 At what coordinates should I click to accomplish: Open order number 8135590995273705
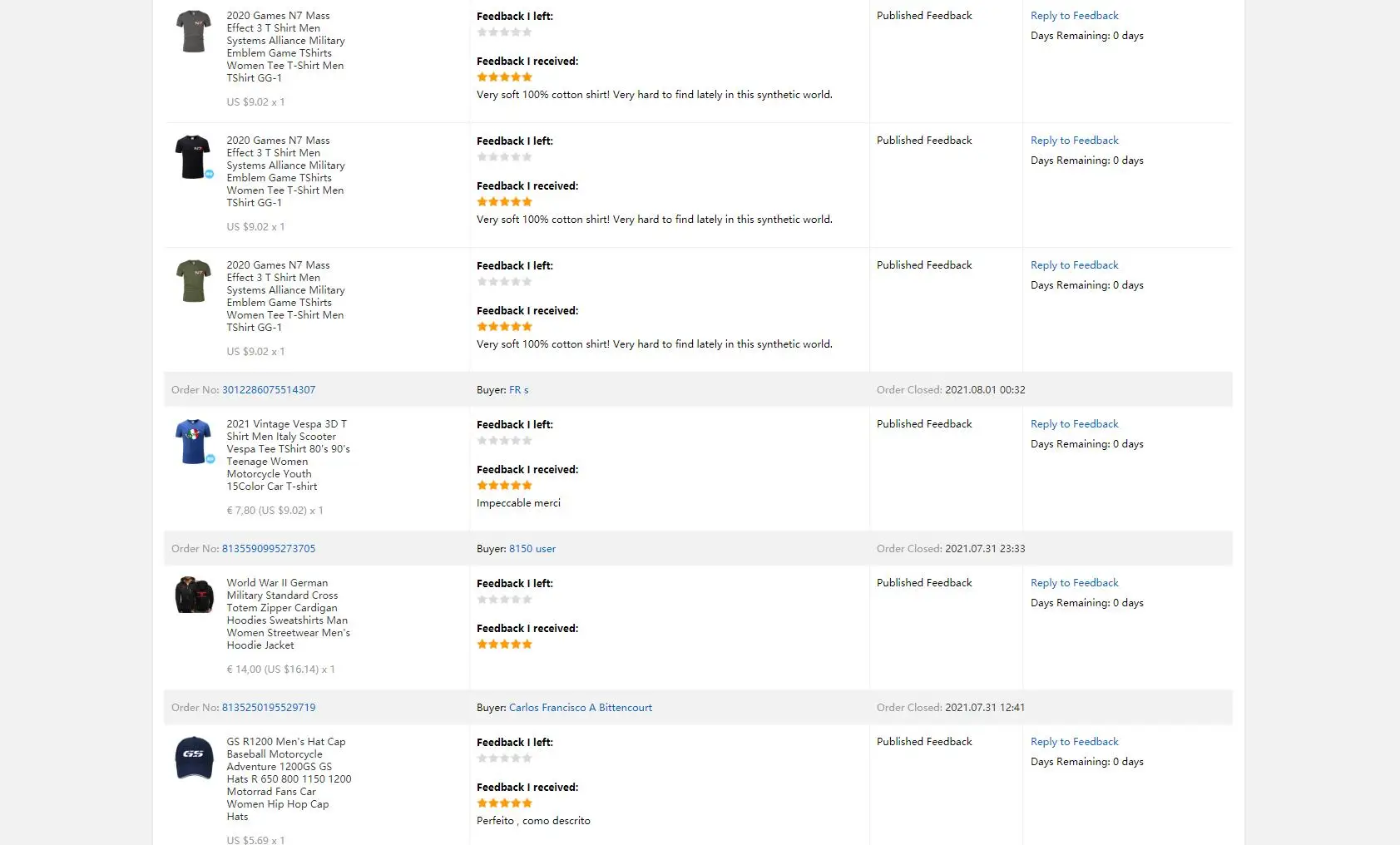(x=269, y=549)
